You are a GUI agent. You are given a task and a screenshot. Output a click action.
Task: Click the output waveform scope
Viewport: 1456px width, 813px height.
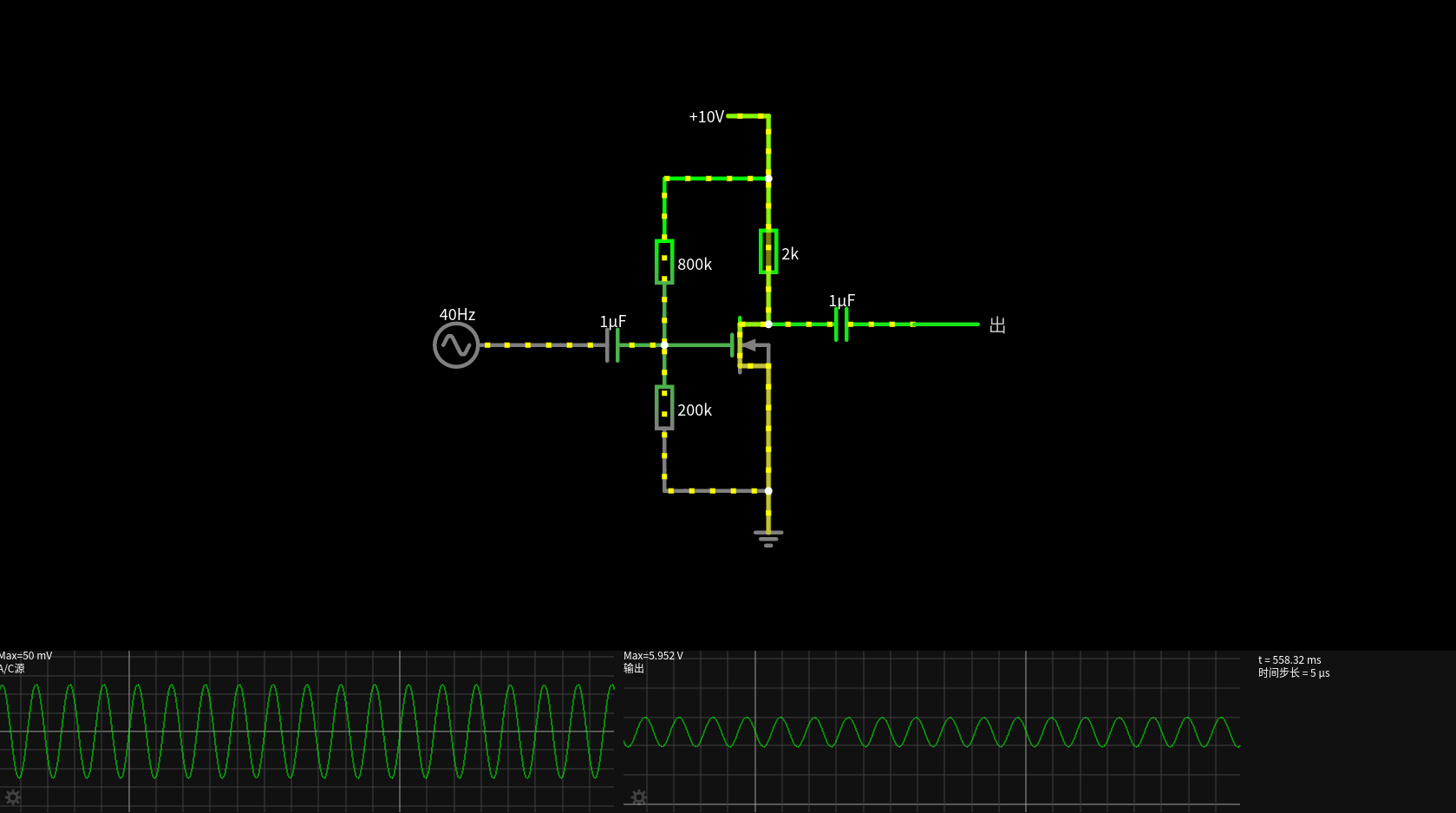(x=931, y=731)
